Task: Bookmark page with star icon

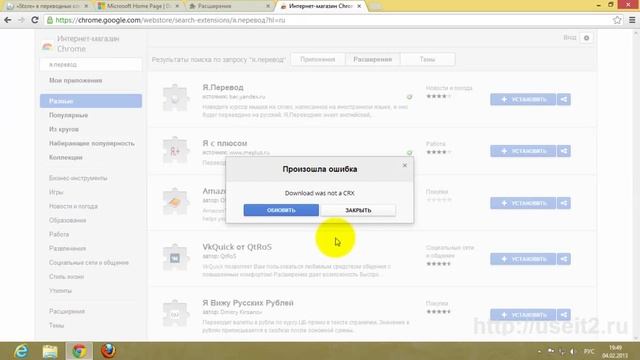Action: tap(617, 20)
